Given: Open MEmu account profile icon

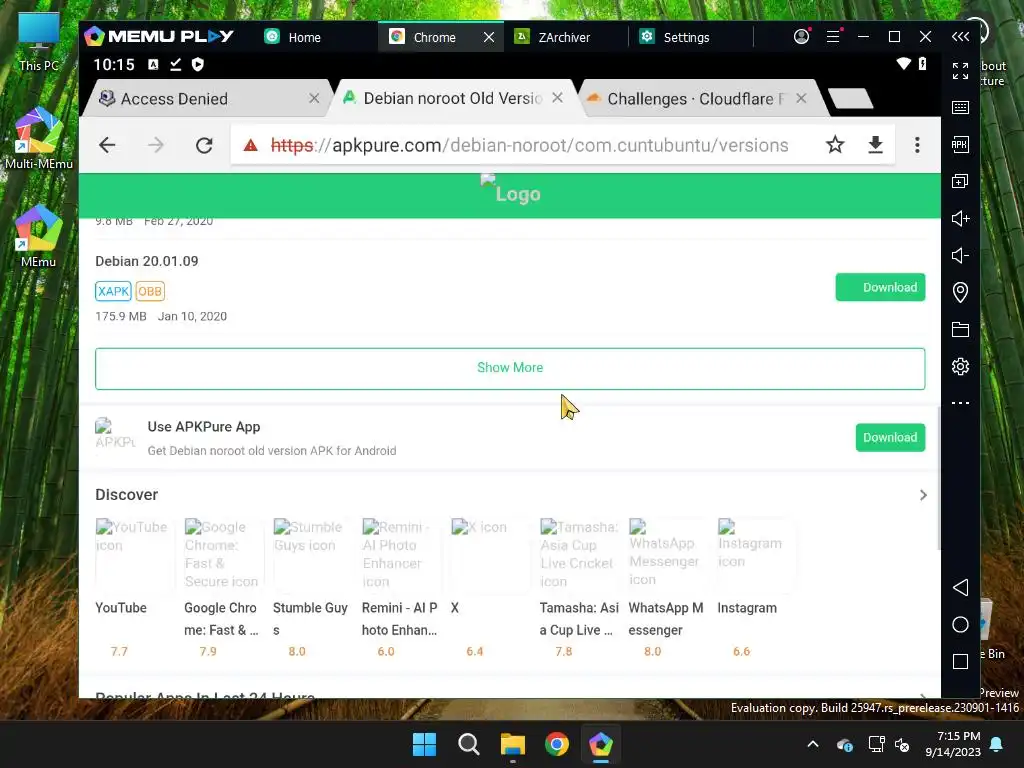Looking at the screenshot, I should pyautogui.click(x=801, y=37).
